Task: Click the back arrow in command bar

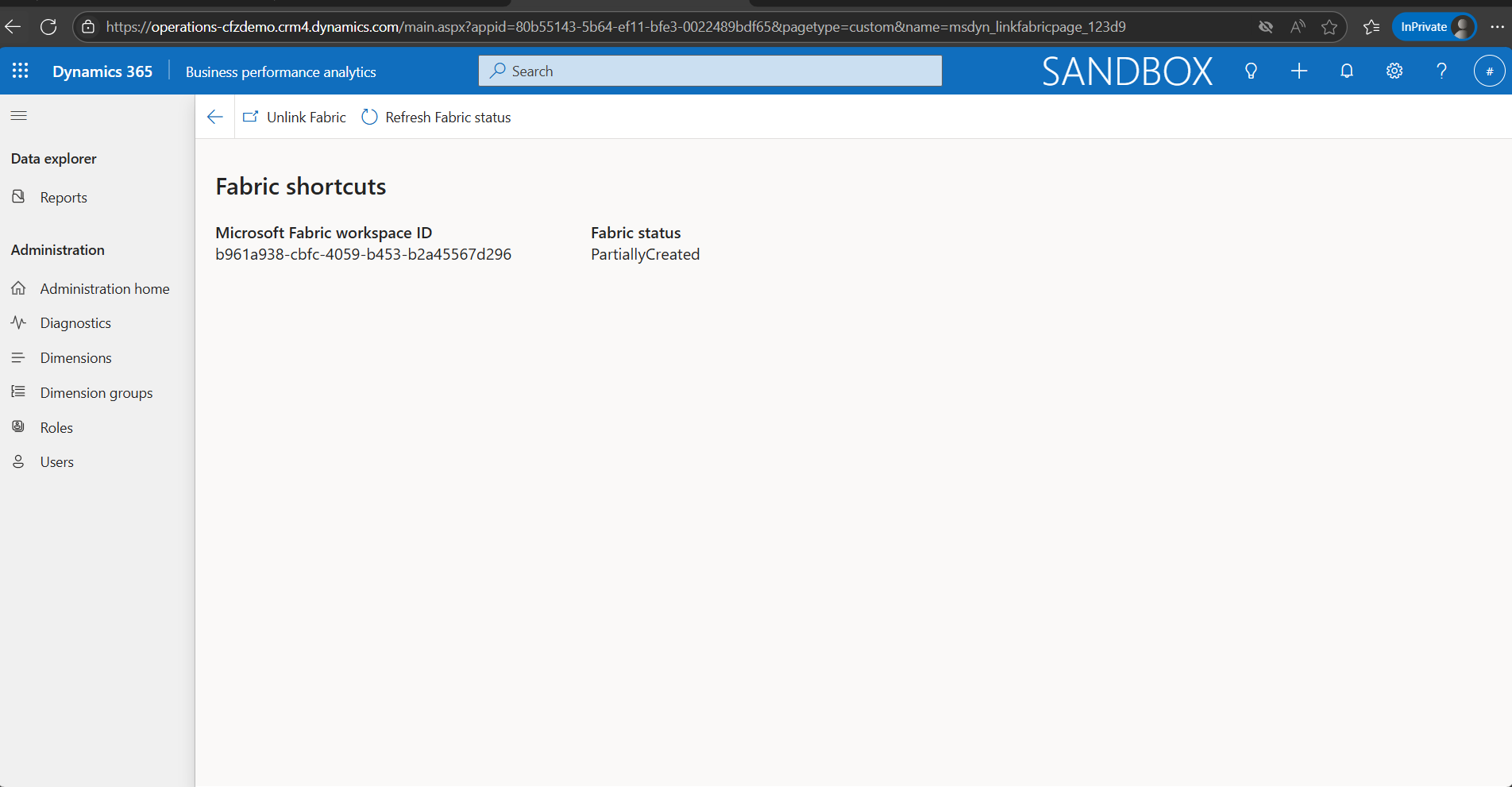Action: (x=214, y=118)
